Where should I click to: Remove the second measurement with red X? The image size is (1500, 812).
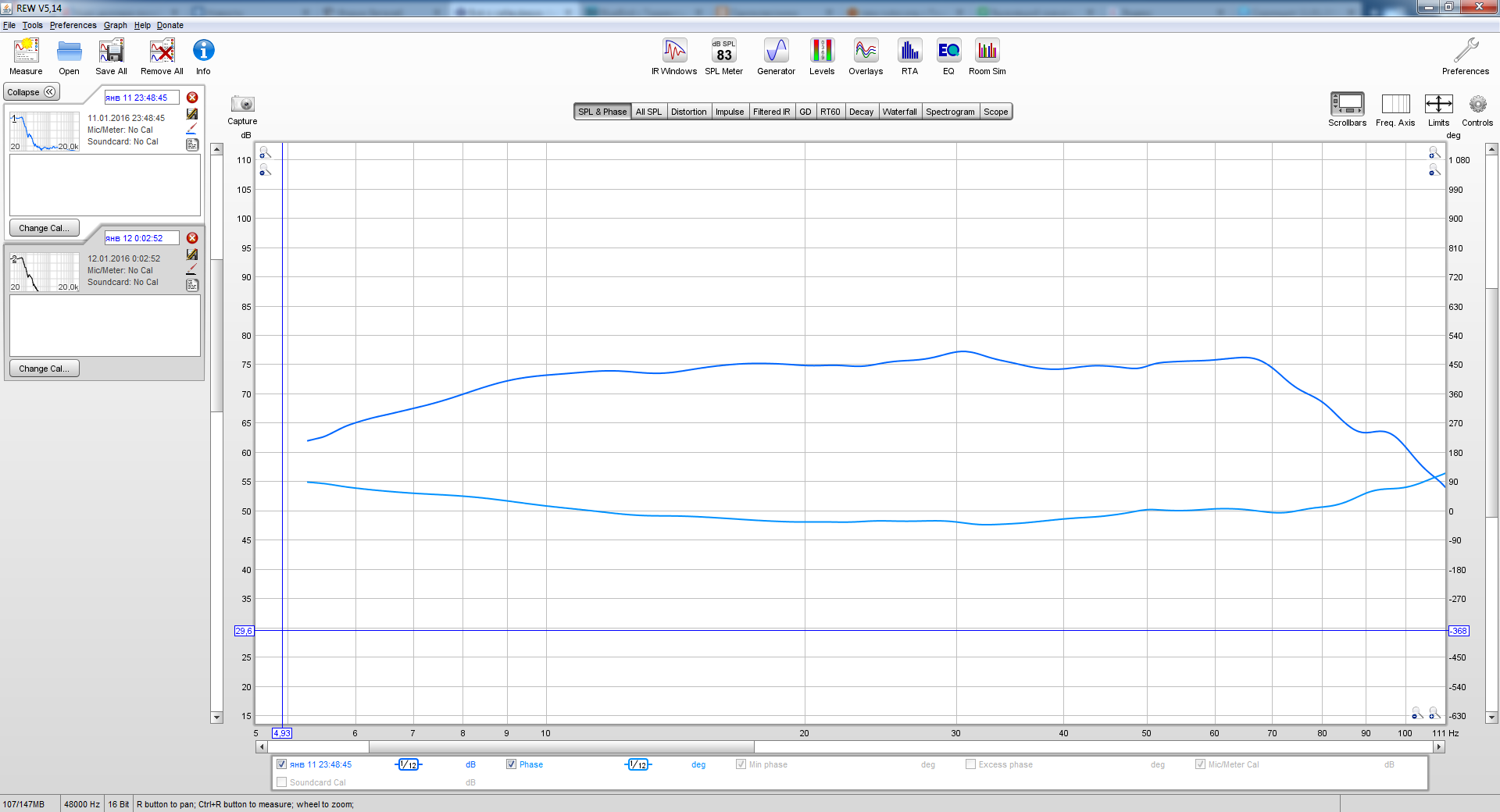(x=192, y=238)
